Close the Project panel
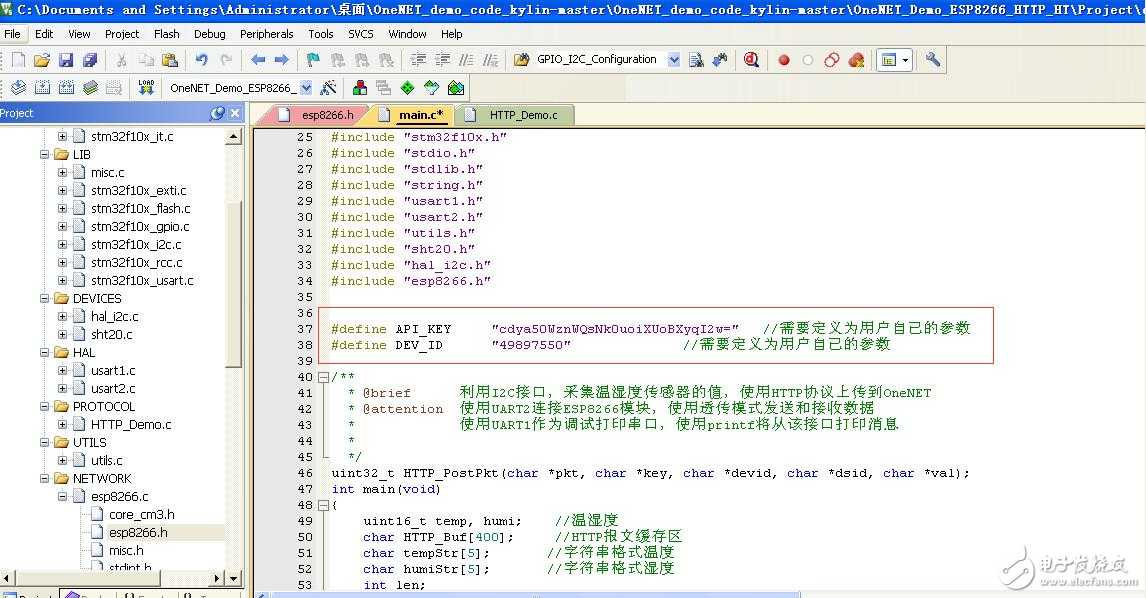 235,113
